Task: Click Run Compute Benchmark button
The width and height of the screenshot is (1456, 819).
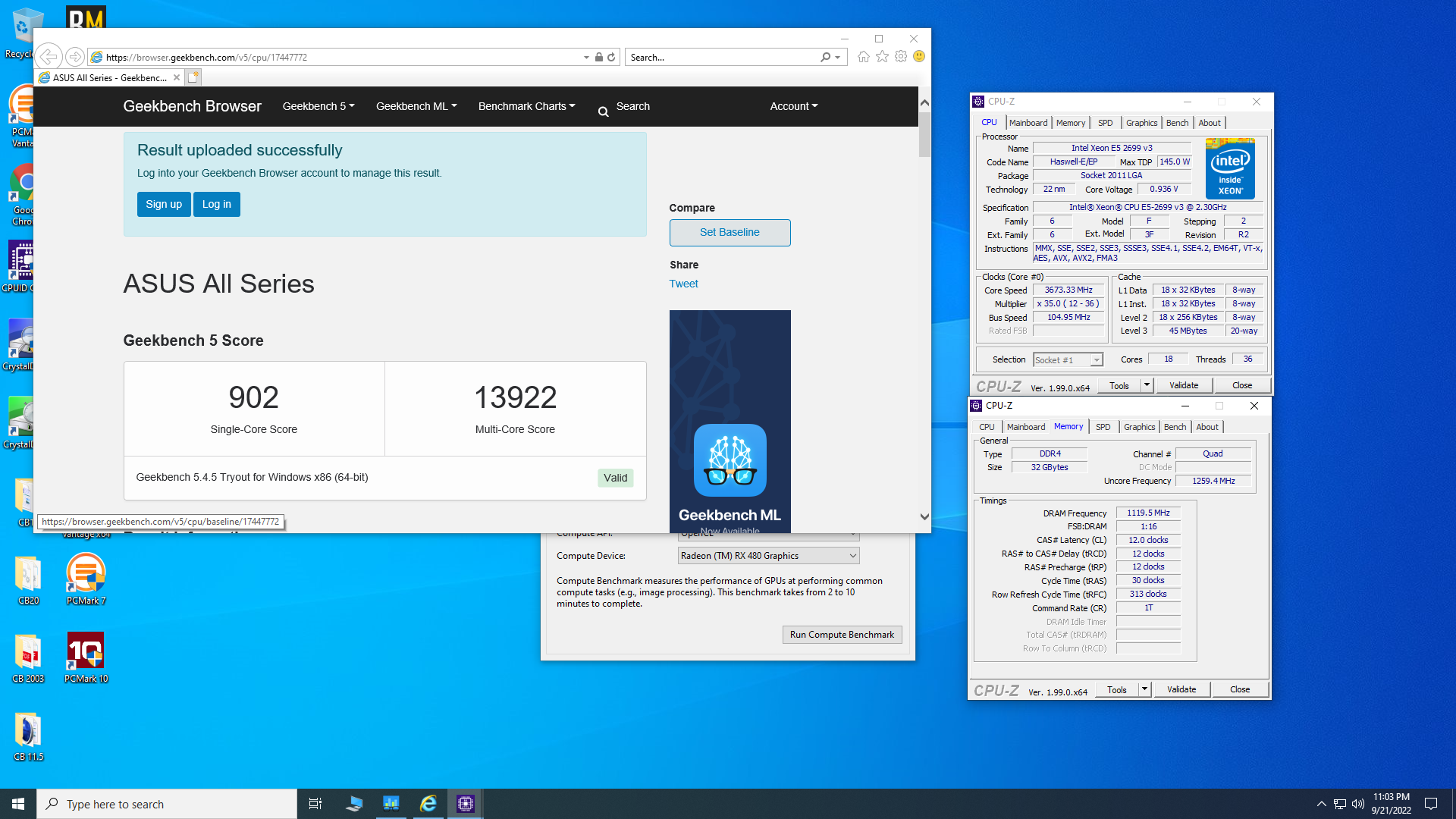Action: (x=842, y=635)
